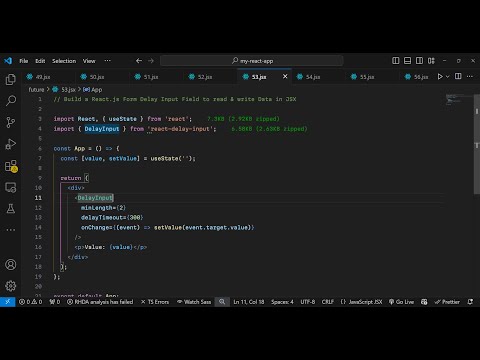Screen dimensions: 480x360
Task: Open the Selection menu
Action: pos(64,61)
